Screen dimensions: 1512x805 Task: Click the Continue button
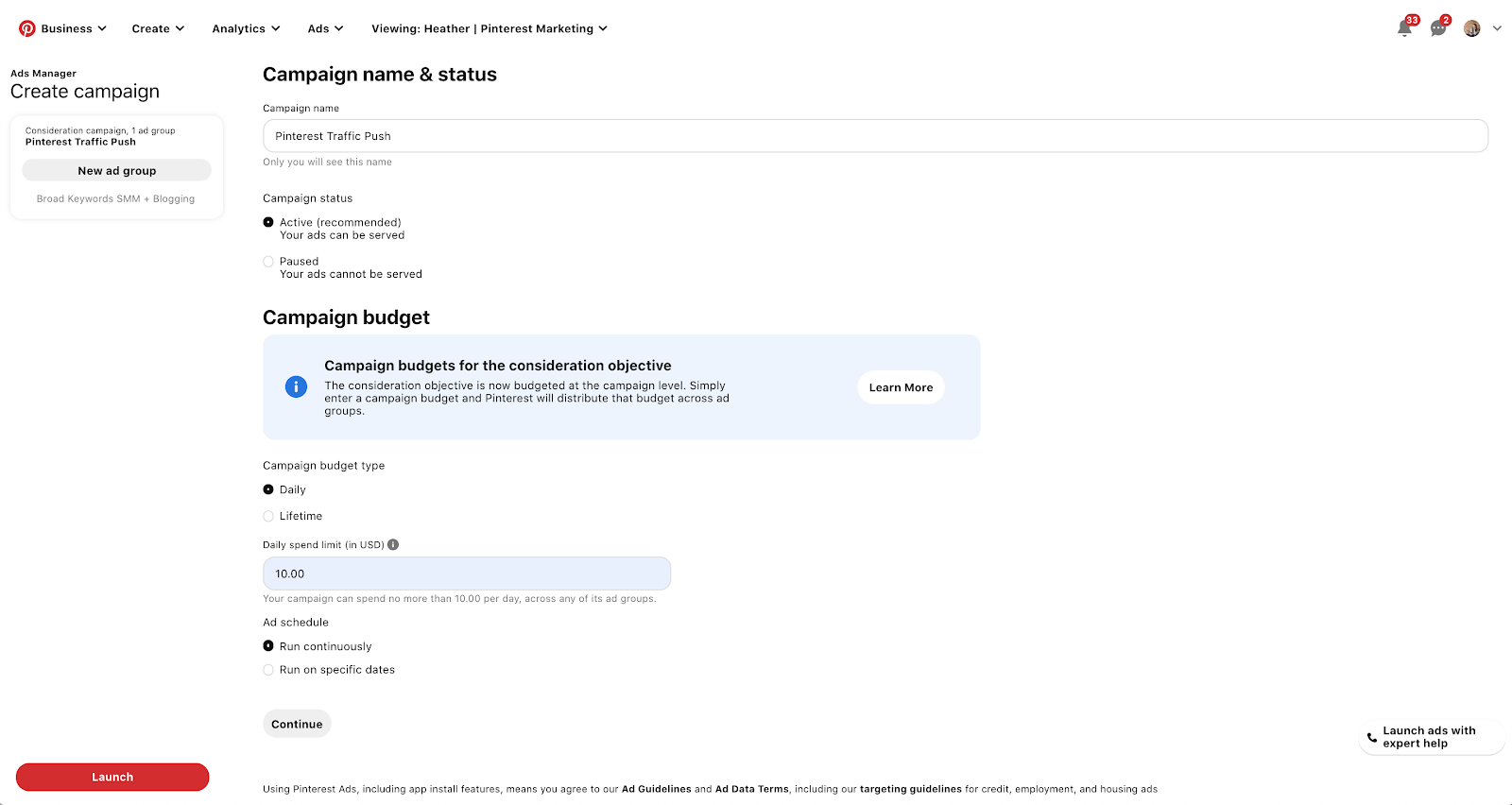click(297, 724)
